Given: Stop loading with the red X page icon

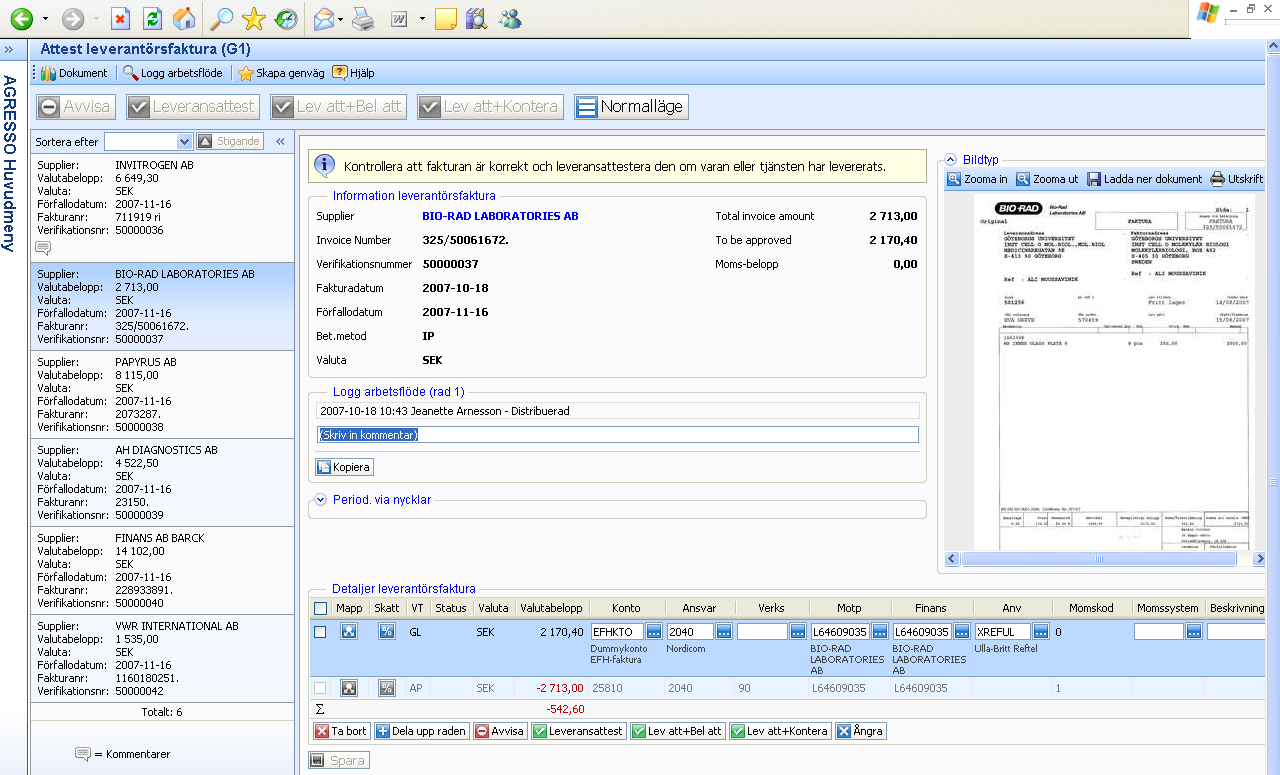Looking at the screenshot, I should (120, 18).
